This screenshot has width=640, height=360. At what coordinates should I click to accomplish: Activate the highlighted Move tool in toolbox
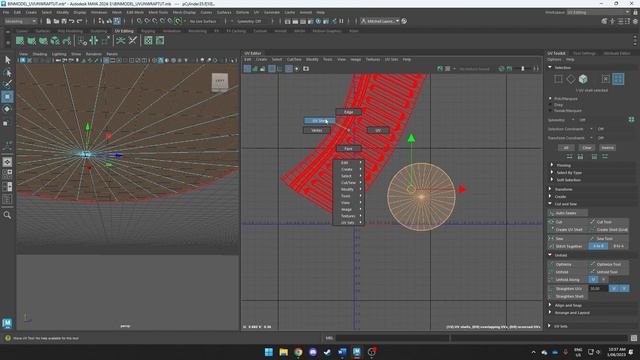tap(7, 97)
